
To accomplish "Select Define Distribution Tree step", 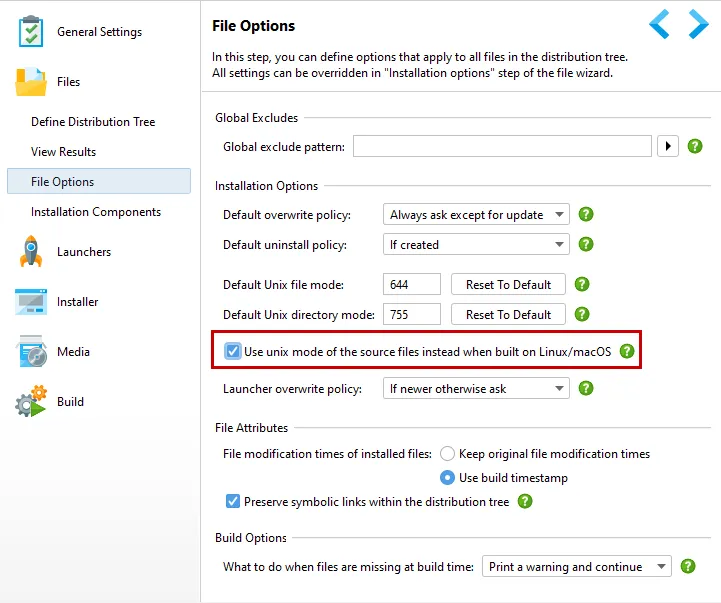I will (x=93, y=121).
